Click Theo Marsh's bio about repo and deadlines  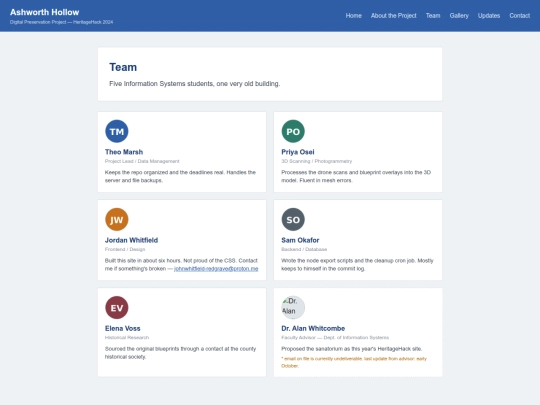(x=180, y=176)
